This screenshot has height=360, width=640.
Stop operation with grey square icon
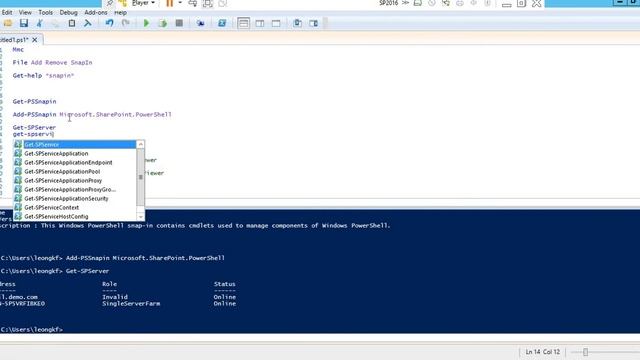[179, 23]
